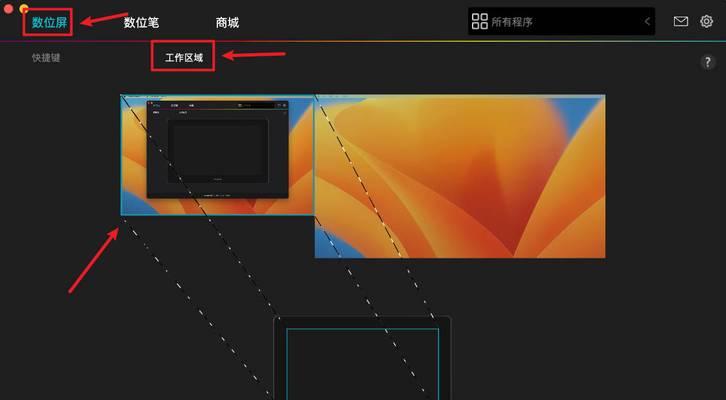
Task: Minimize the window with yellow button
Action: click(x=24, y=8)
